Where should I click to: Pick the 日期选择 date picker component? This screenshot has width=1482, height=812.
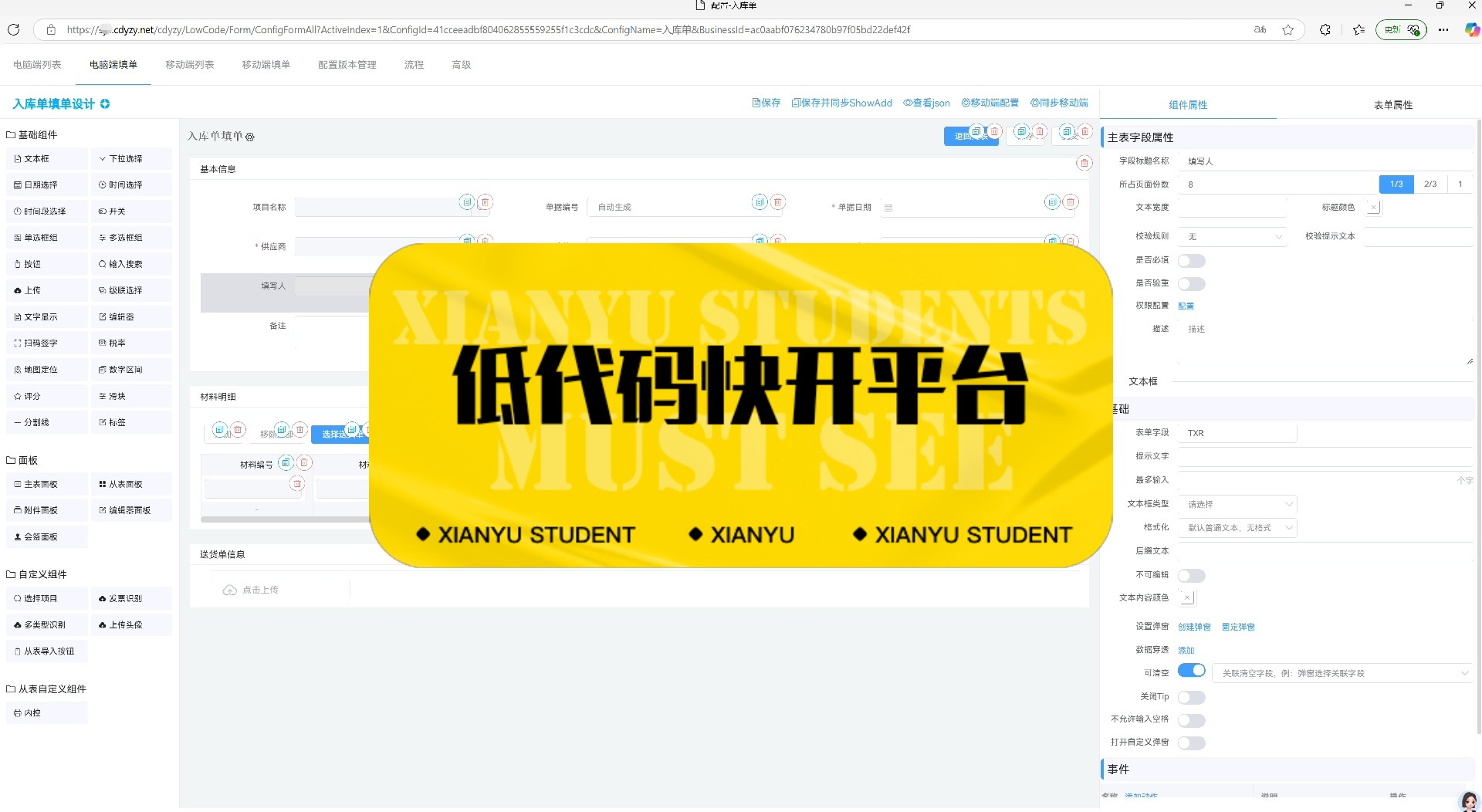pyautogui.click(x=47, y=185)
